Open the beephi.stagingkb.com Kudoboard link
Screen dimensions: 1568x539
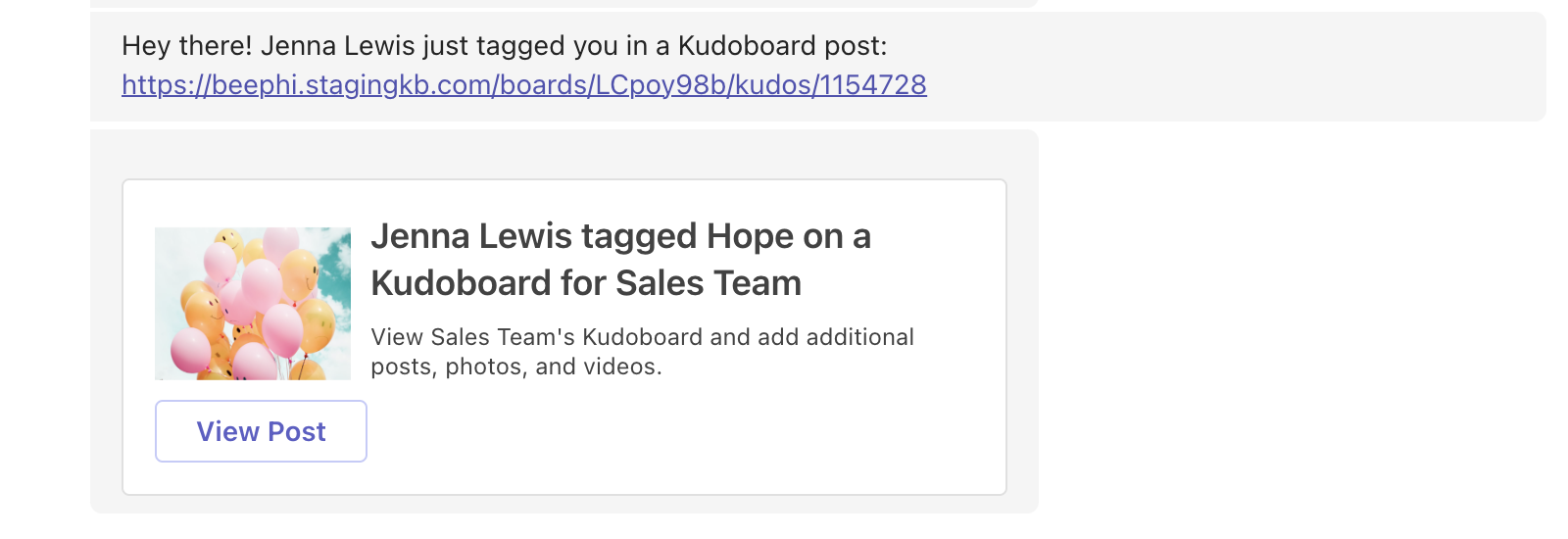524,85
